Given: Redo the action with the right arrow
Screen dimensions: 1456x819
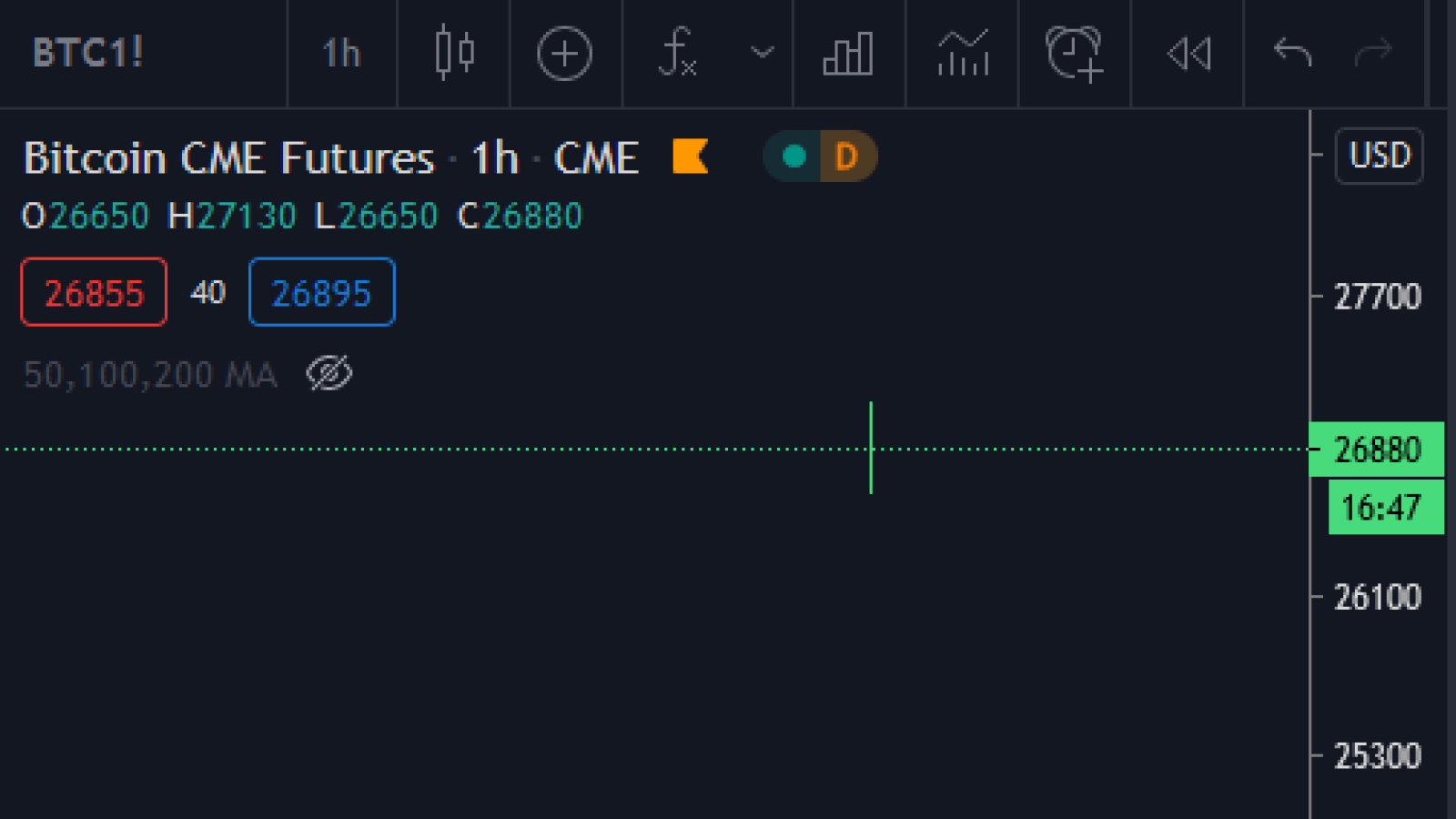Looking at the screenshot, I should [x=1373, y=53].
